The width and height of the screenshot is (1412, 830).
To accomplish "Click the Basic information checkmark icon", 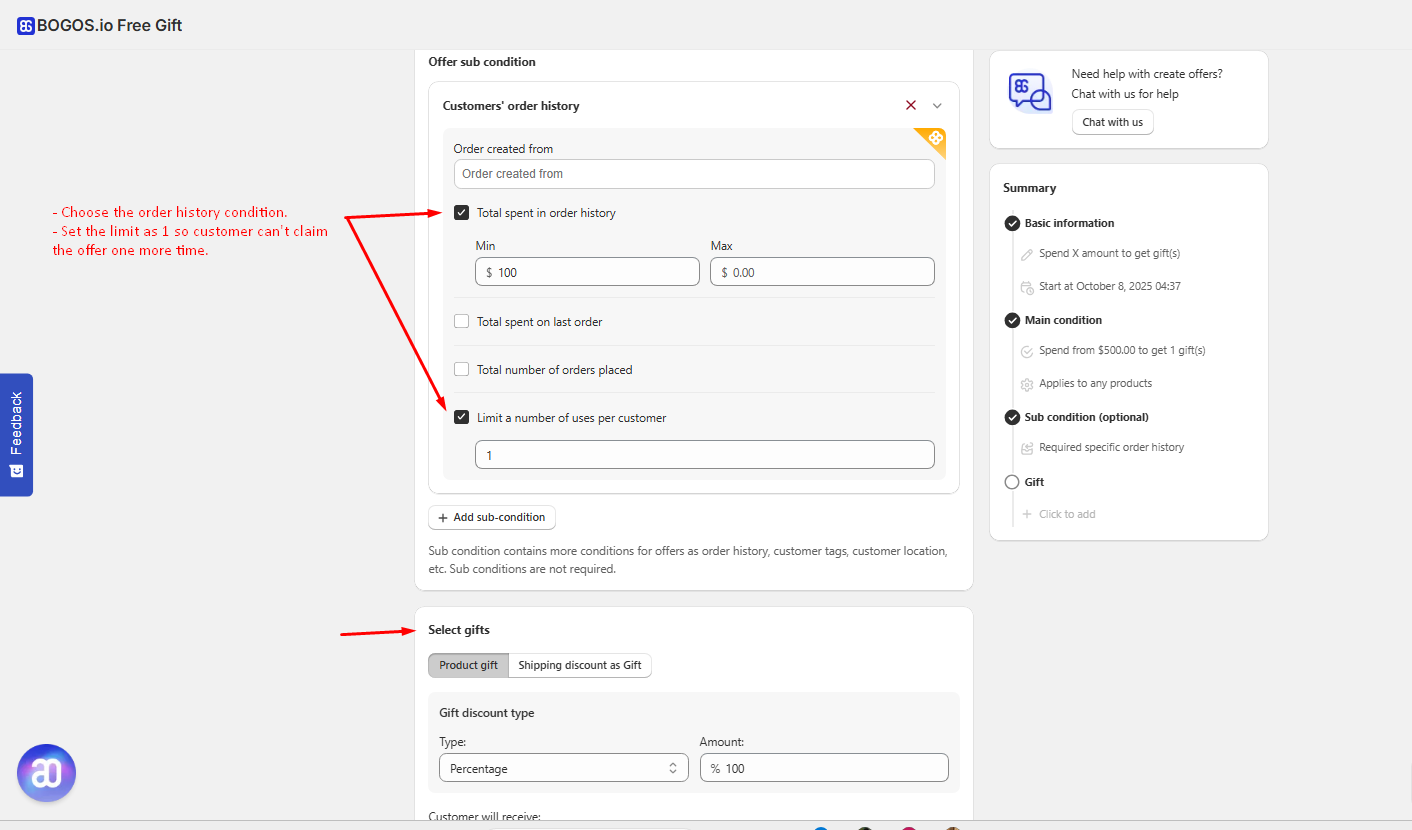I will [1012, 223].
